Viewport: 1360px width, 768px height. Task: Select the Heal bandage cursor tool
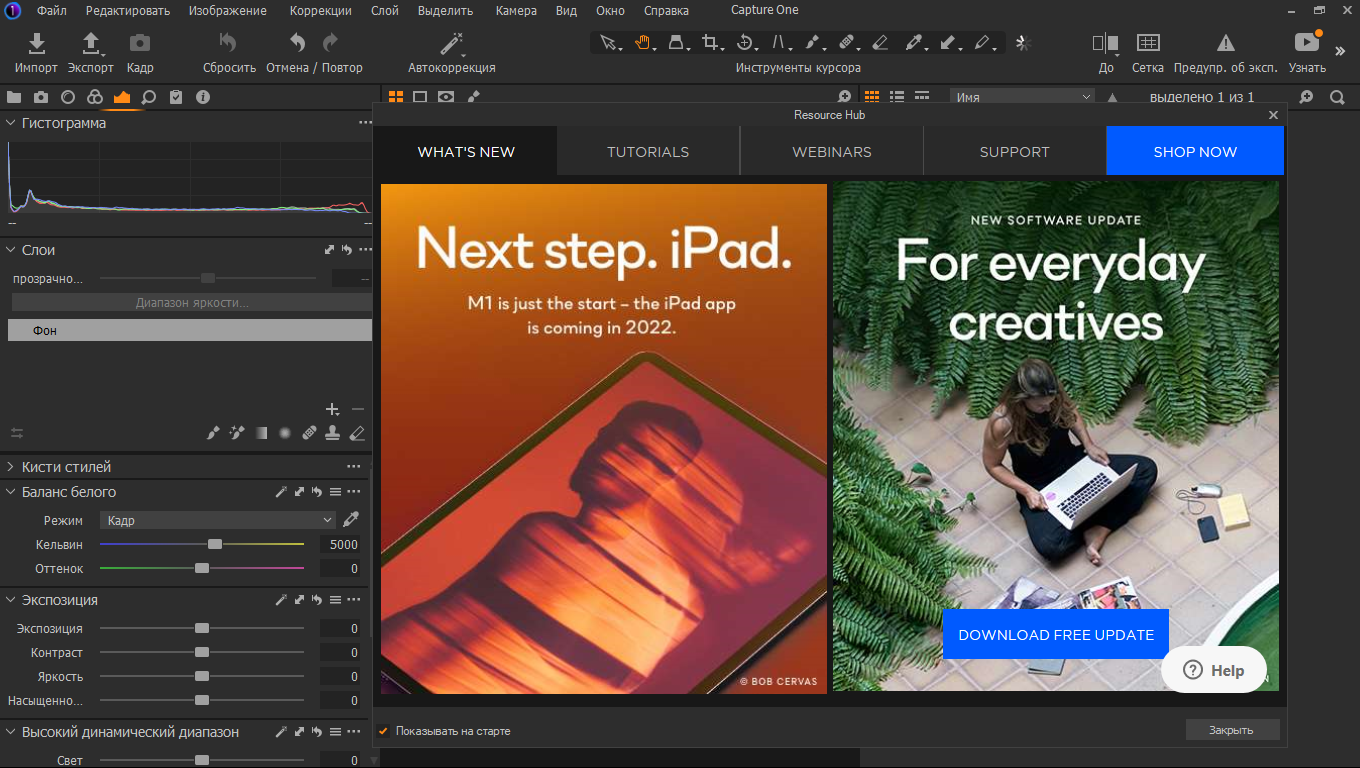[846, 43]
